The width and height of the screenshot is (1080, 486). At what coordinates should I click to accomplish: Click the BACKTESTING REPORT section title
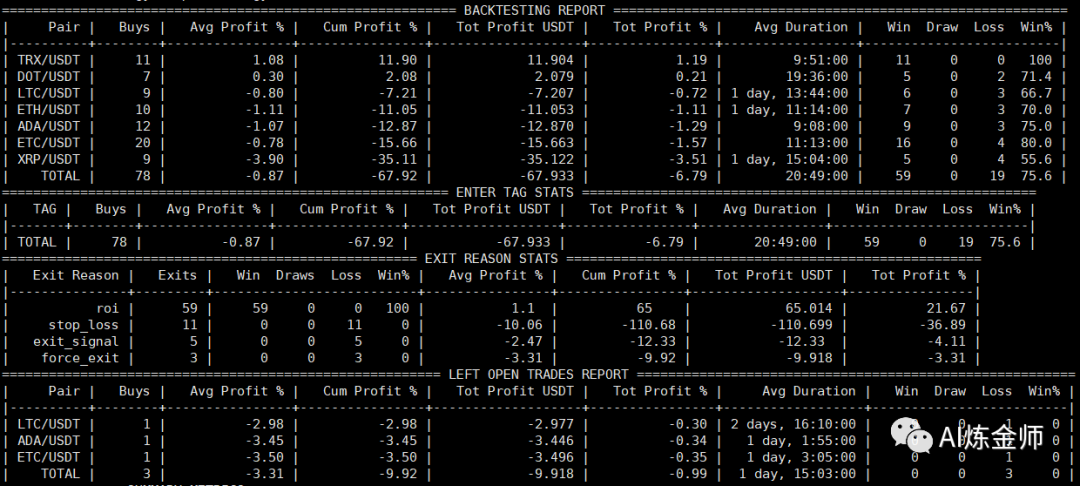[534, 11]
